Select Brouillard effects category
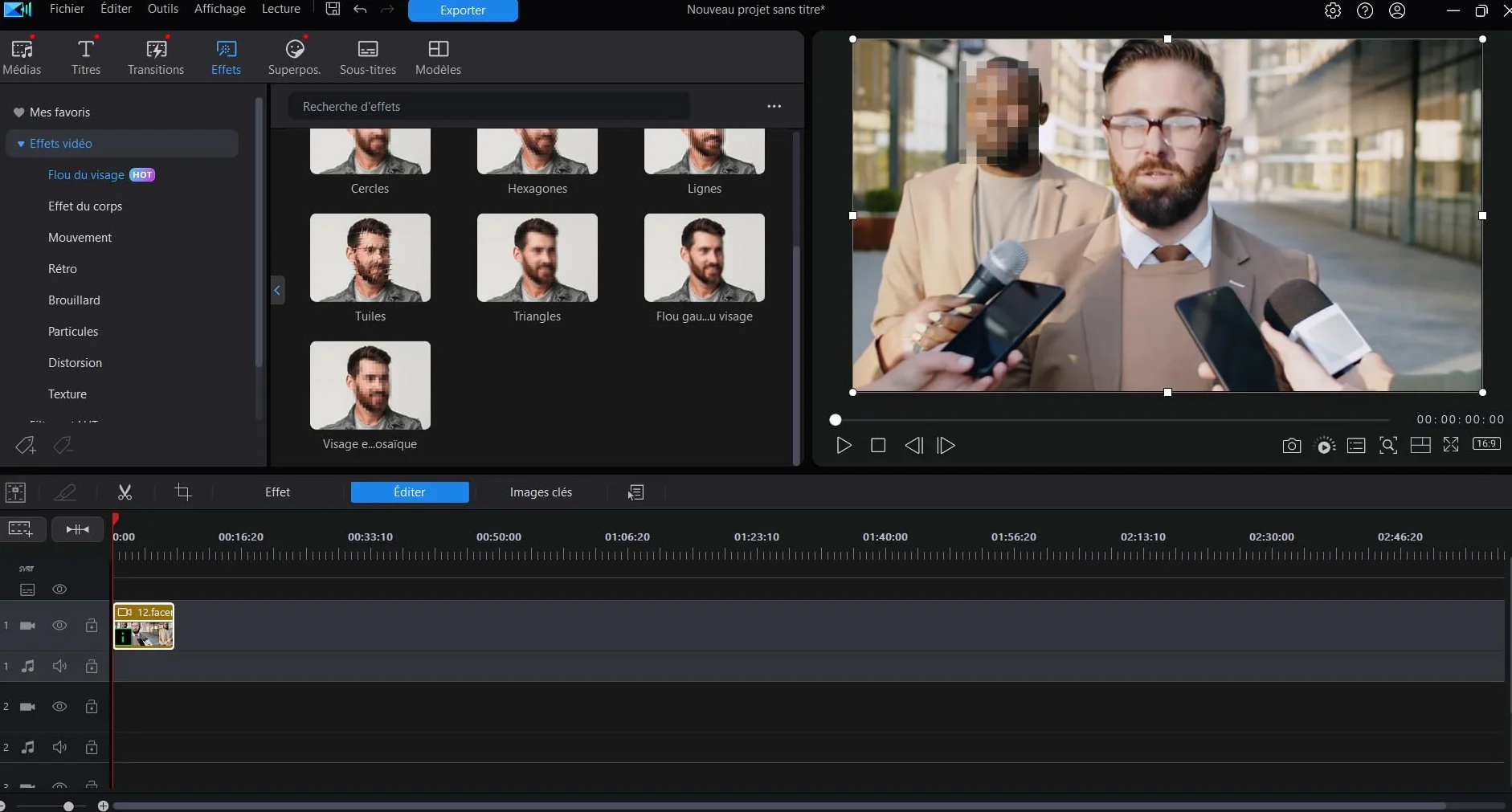1512x812 pixels. (x=74, y=300)
